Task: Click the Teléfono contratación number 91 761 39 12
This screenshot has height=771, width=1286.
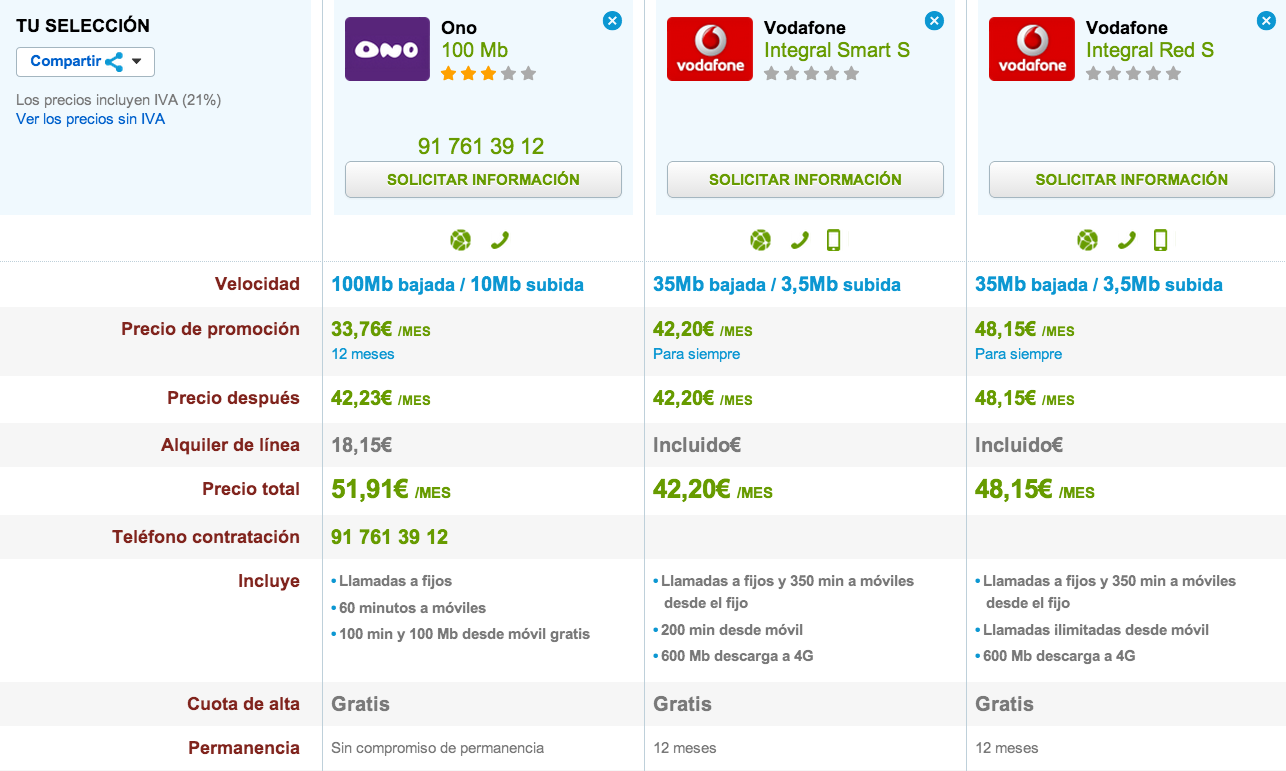Action: (x=389, y=537)
